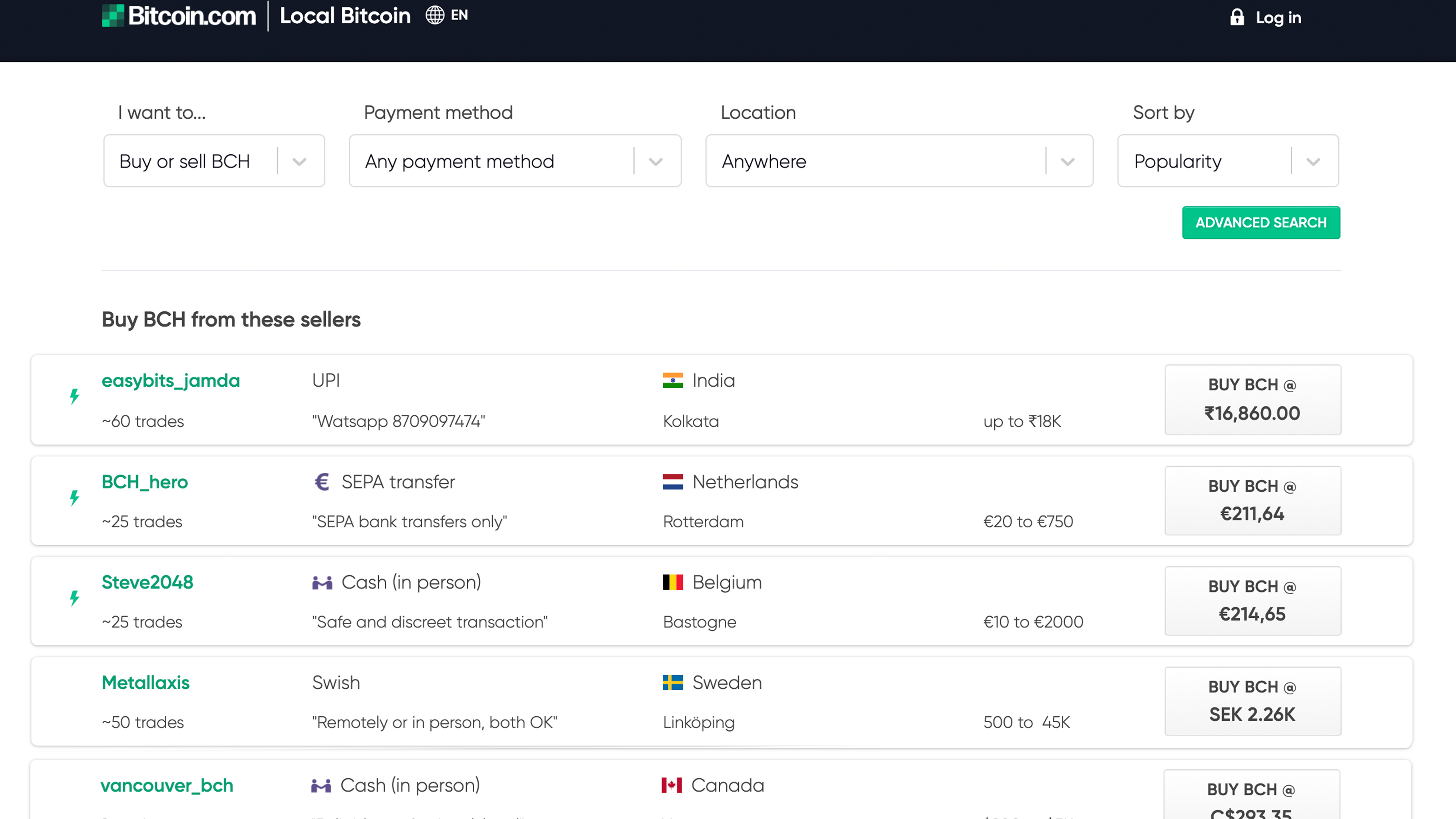Click the euro icon next to SEPA transfer
The height and width of the screenshot is (819, 1456).
point(323,481)
